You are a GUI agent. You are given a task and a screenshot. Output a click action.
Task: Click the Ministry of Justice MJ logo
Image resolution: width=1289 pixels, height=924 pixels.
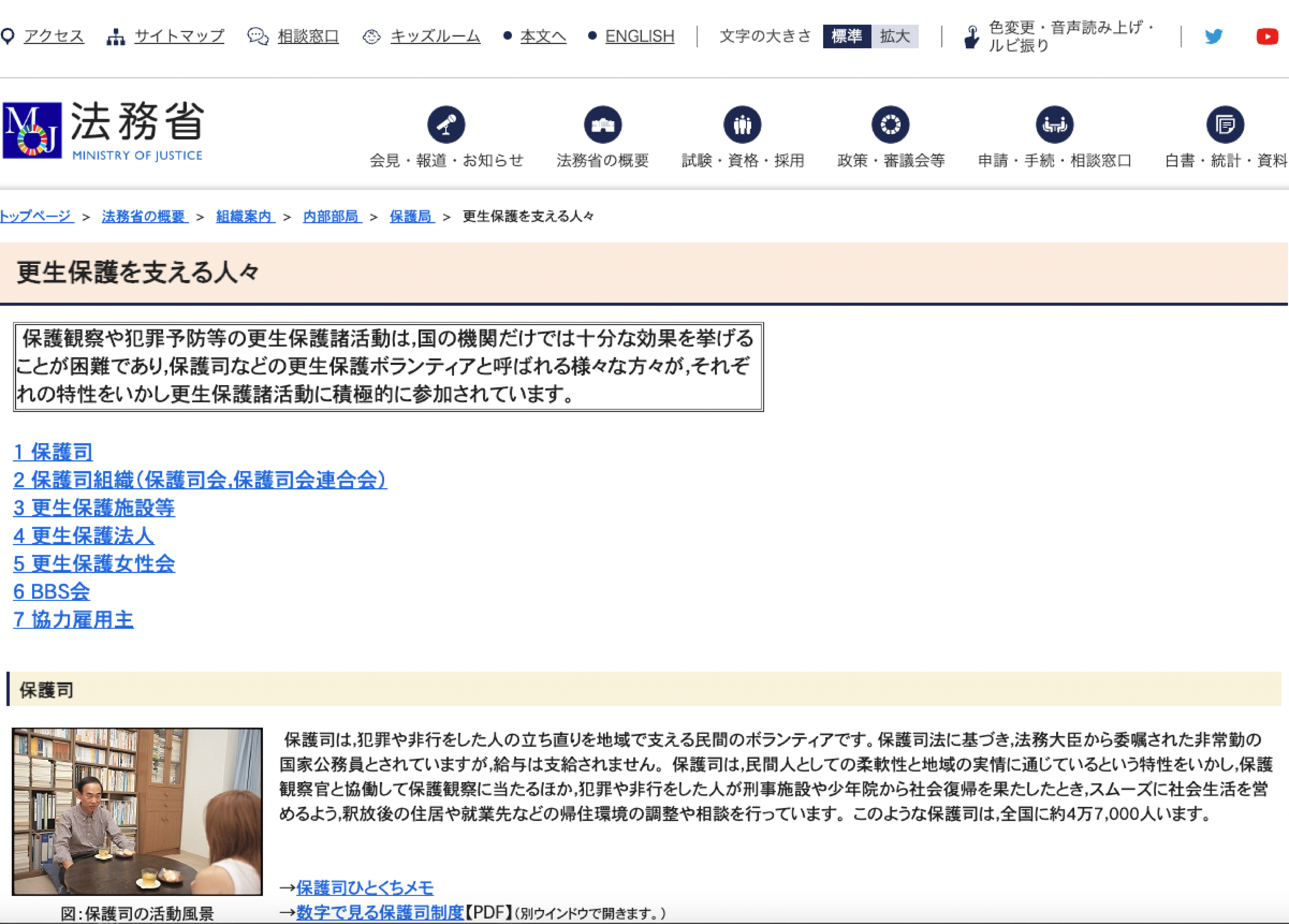[x=32, y=130]
